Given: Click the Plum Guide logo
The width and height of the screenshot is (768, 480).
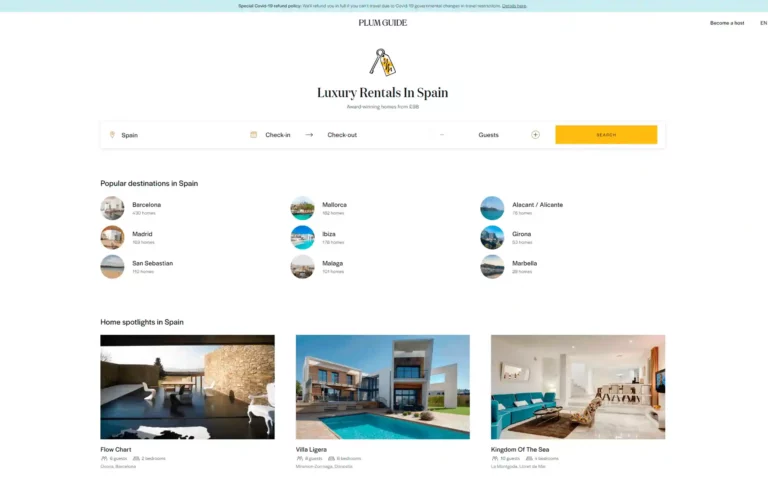Looking at the screenshot, I should 383,23.
